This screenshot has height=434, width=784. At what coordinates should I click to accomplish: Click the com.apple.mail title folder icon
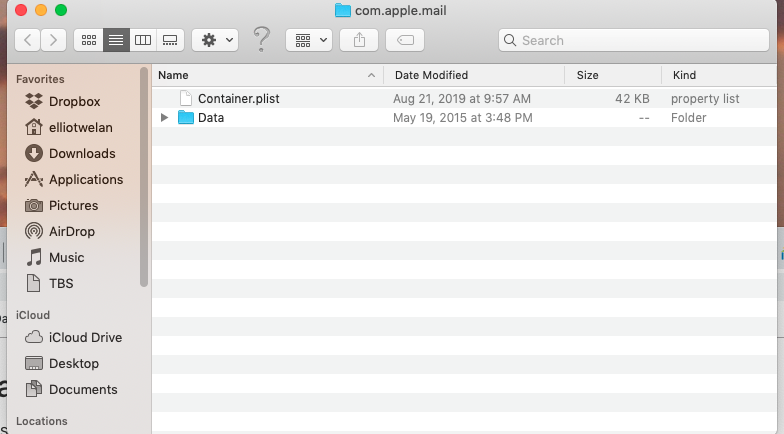click(x=342, y=10)
